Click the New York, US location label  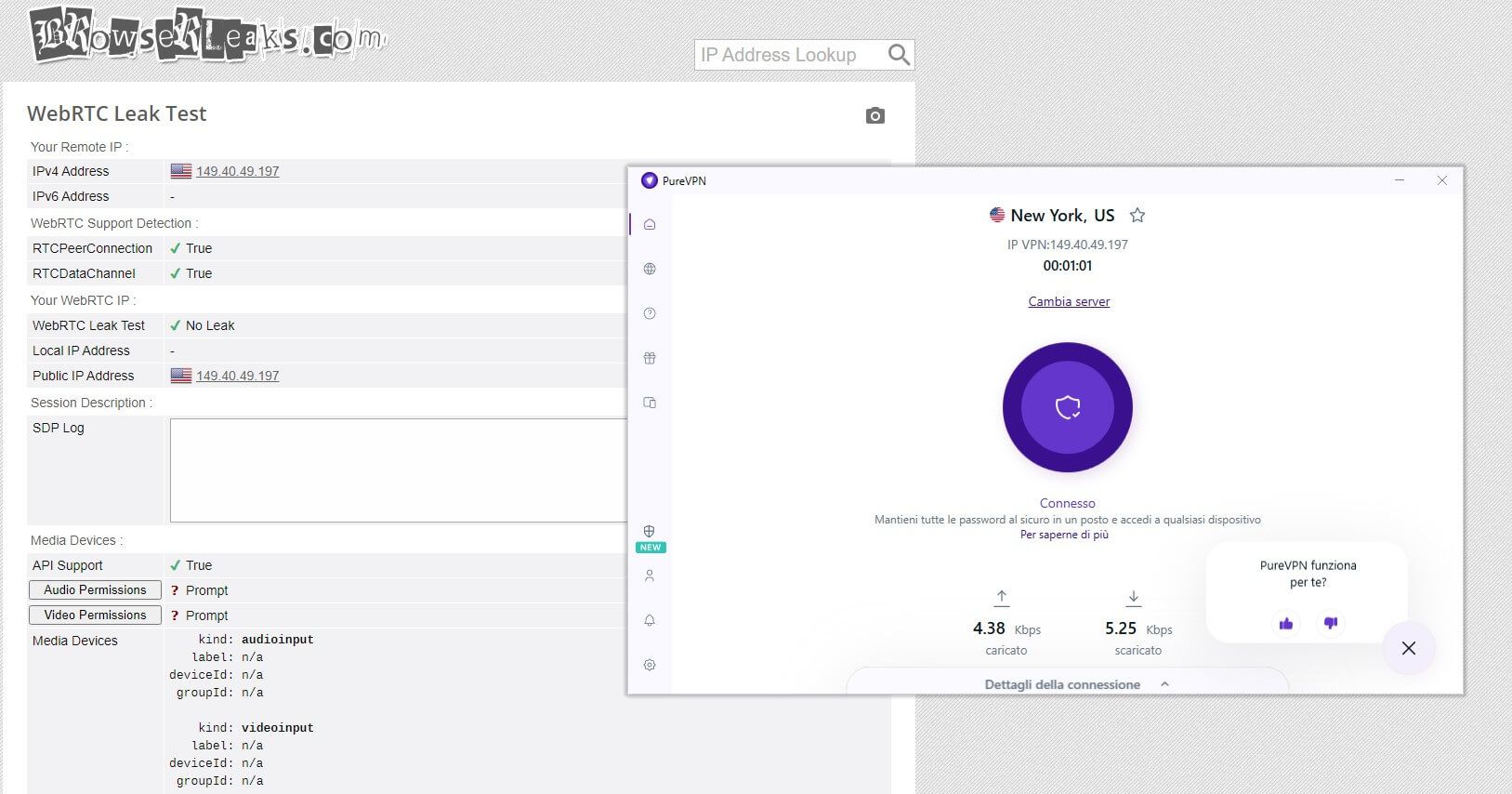coord(1062,216)
